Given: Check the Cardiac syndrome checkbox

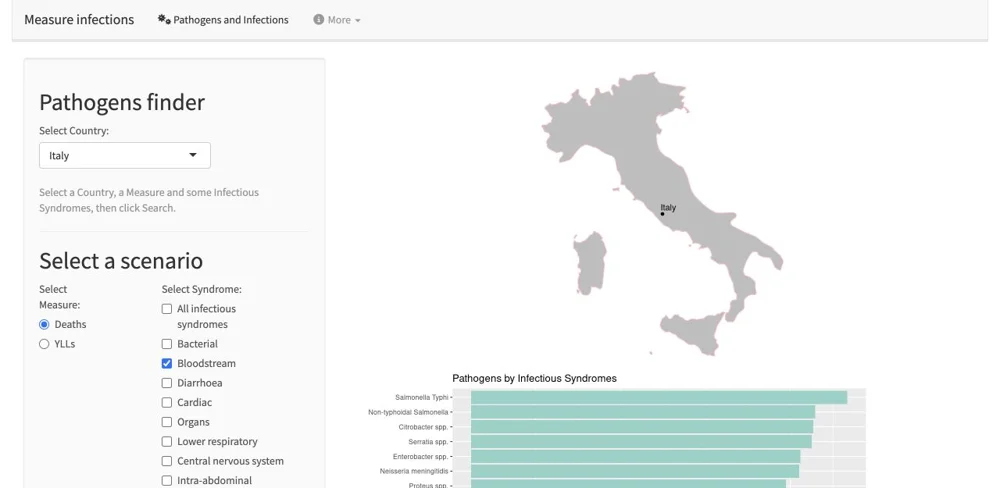Looking at the screenshot, I should click(x=166, y=403).
